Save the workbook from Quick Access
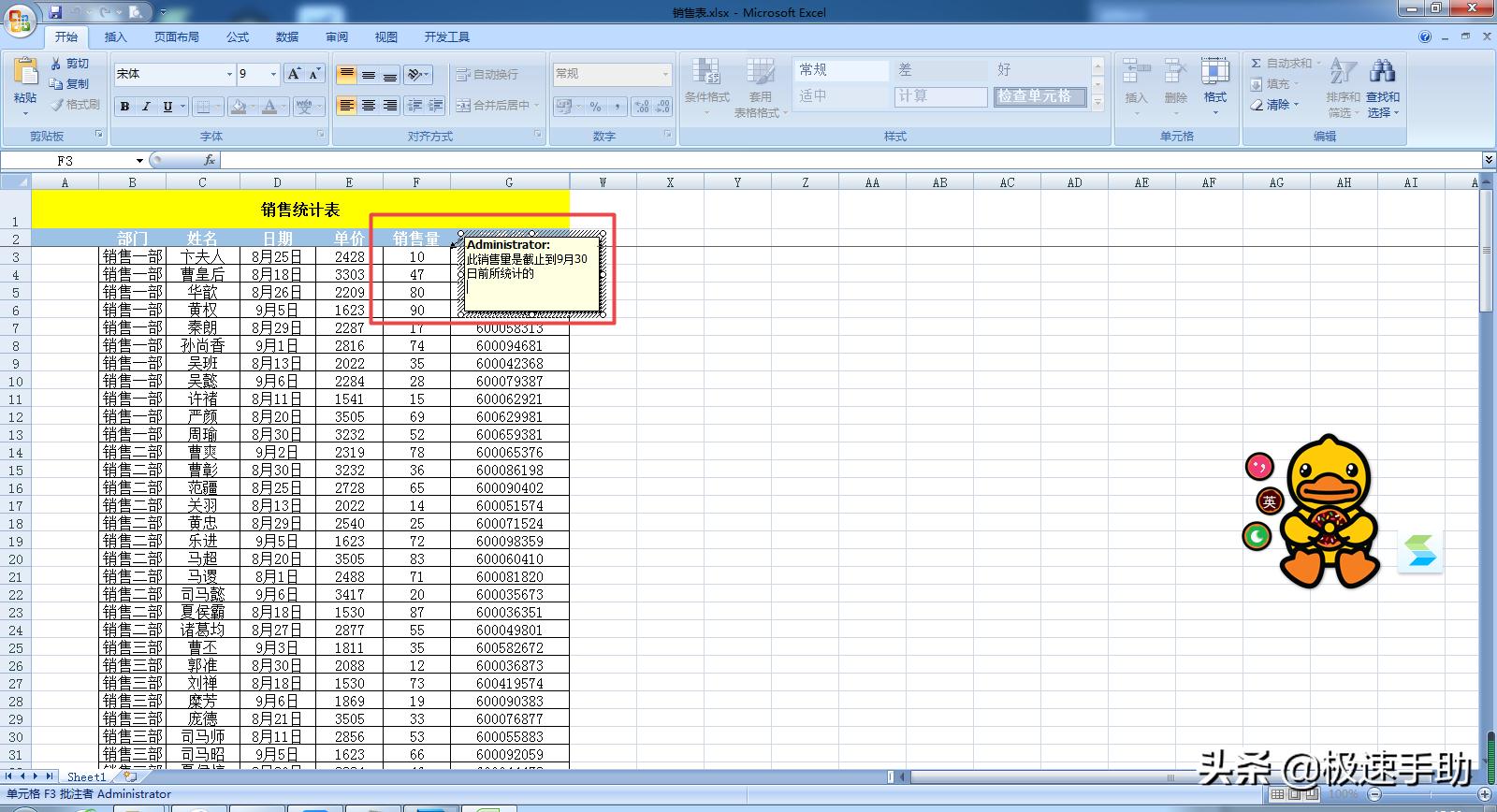 click(x=55, y=12)
